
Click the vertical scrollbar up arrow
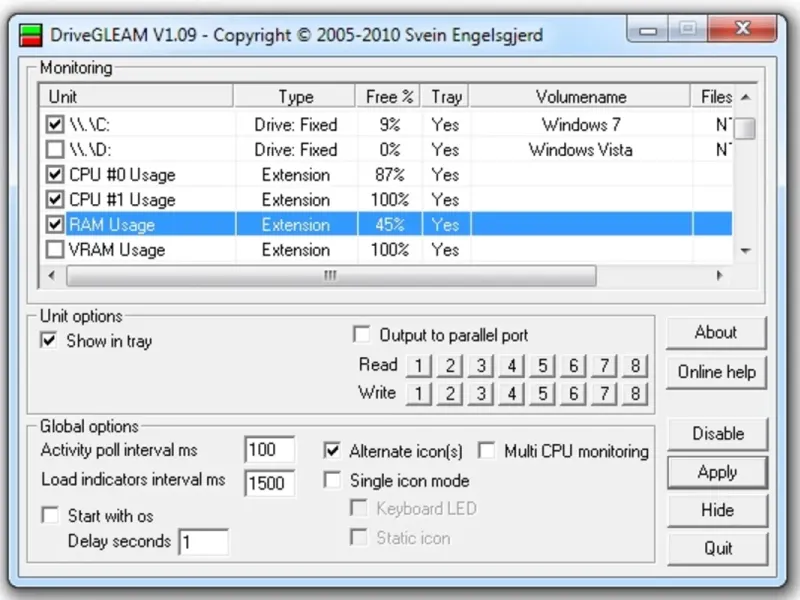click(745, 97)
